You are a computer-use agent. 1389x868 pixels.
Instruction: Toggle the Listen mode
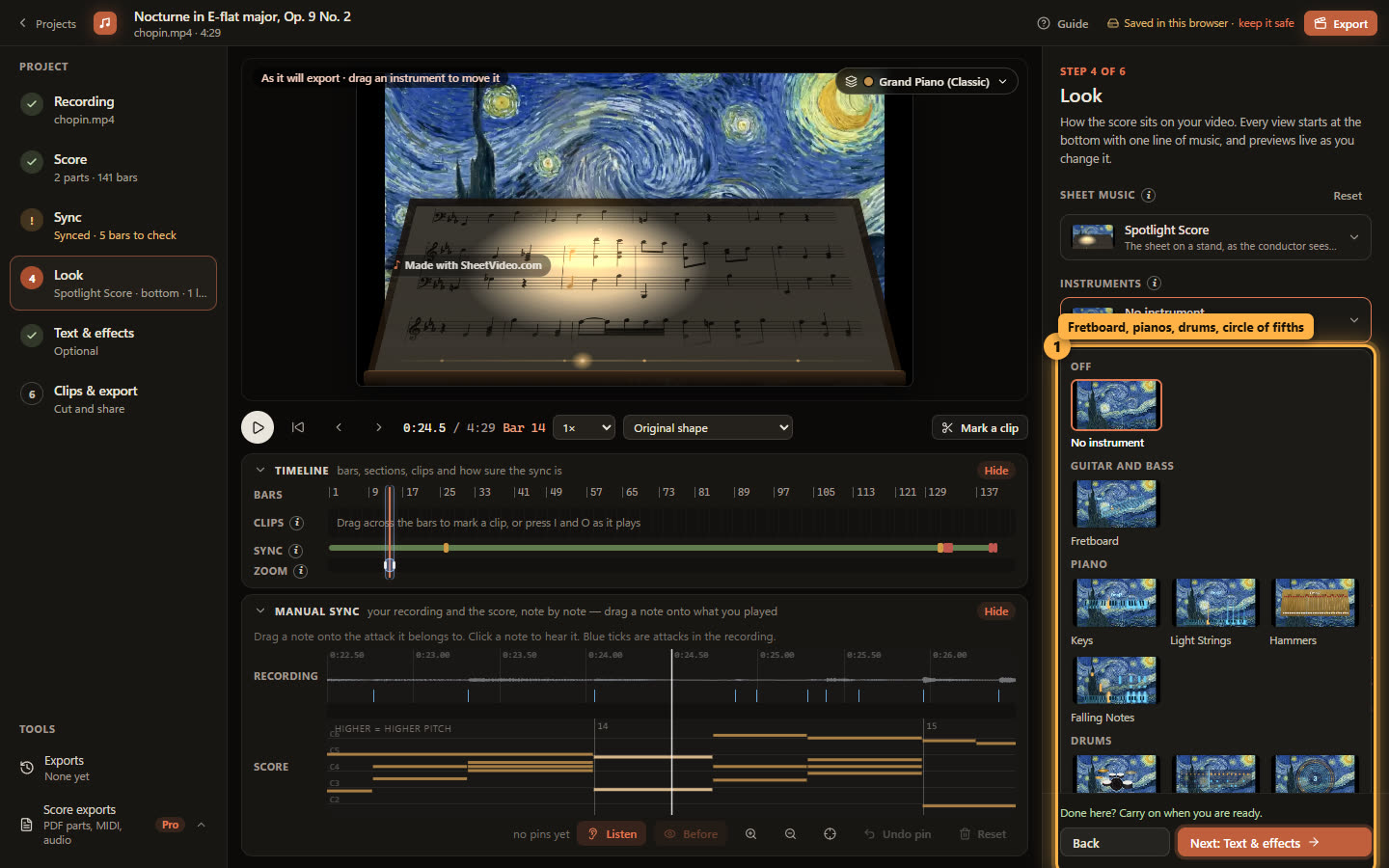[613, 834]
